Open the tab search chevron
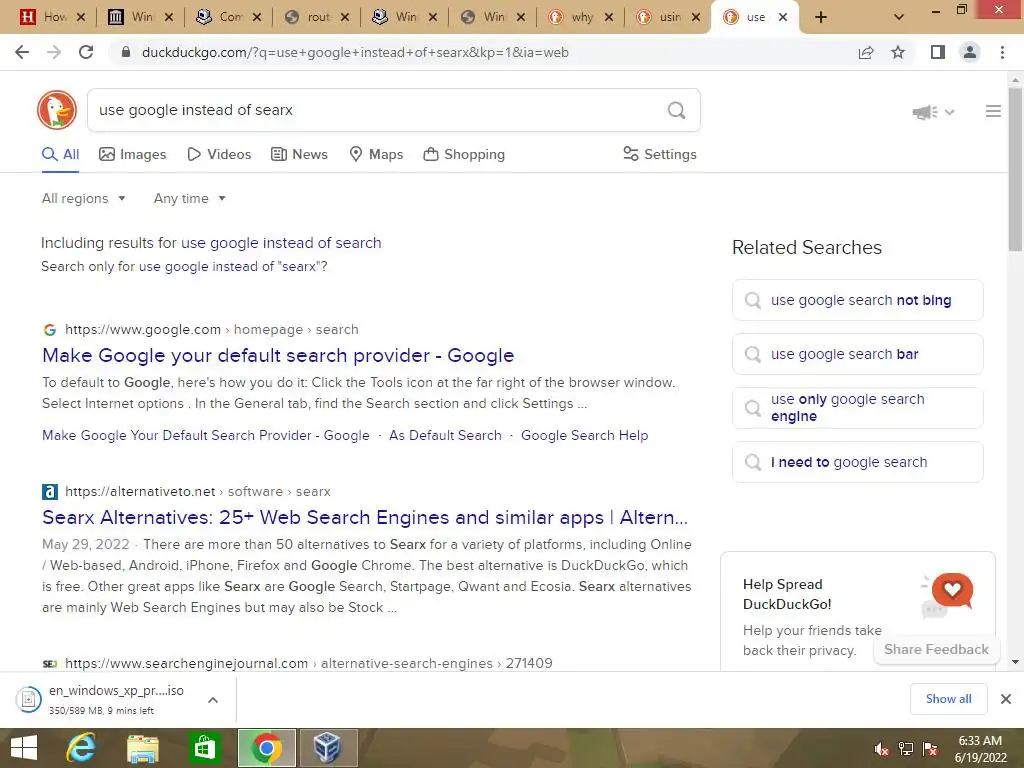The height and width of the screenshot is (768, 1024). [899, 17]
